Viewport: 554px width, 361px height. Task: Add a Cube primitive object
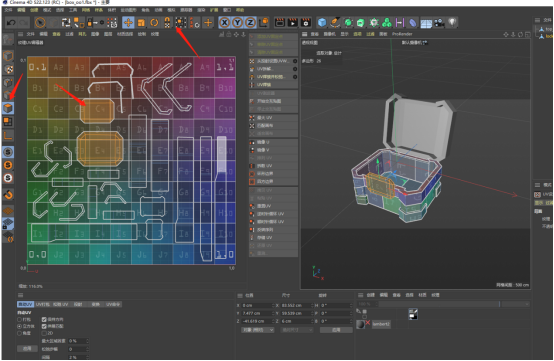point(322,23)
